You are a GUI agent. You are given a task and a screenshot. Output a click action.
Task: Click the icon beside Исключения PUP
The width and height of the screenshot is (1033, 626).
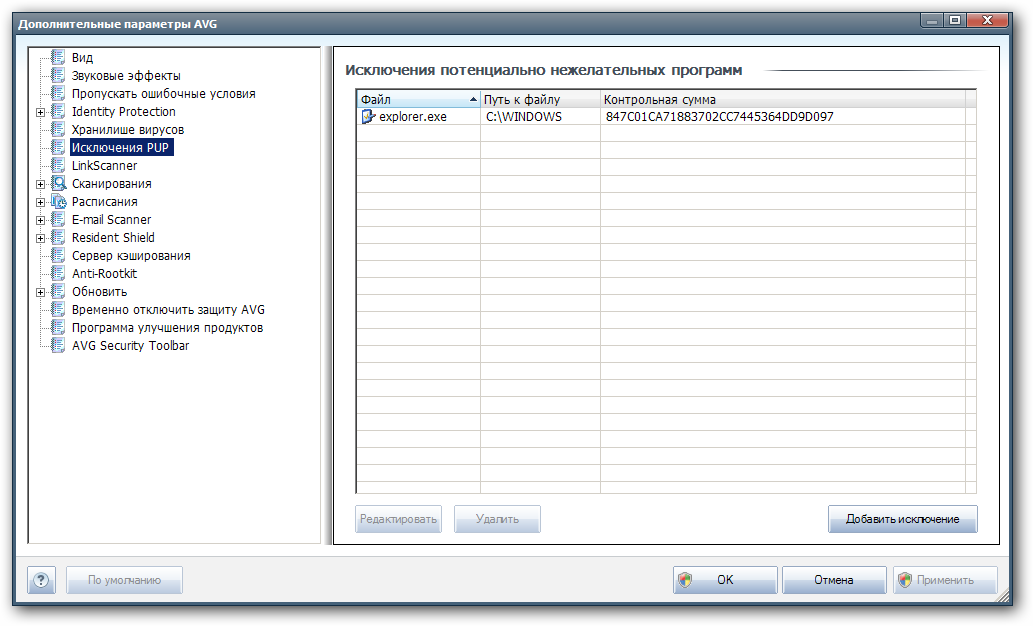58,147
